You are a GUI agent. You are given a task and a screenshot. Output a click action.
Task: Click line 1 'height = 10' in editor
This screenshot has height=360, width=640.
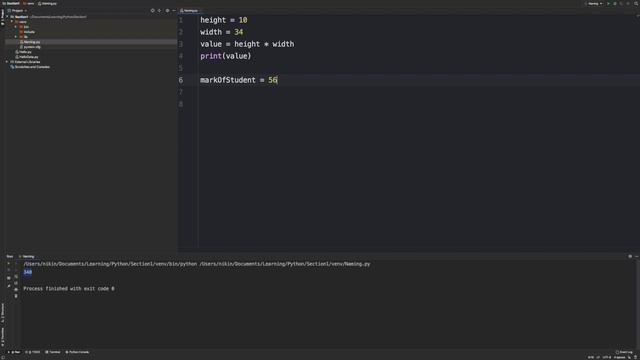point(224,20)
